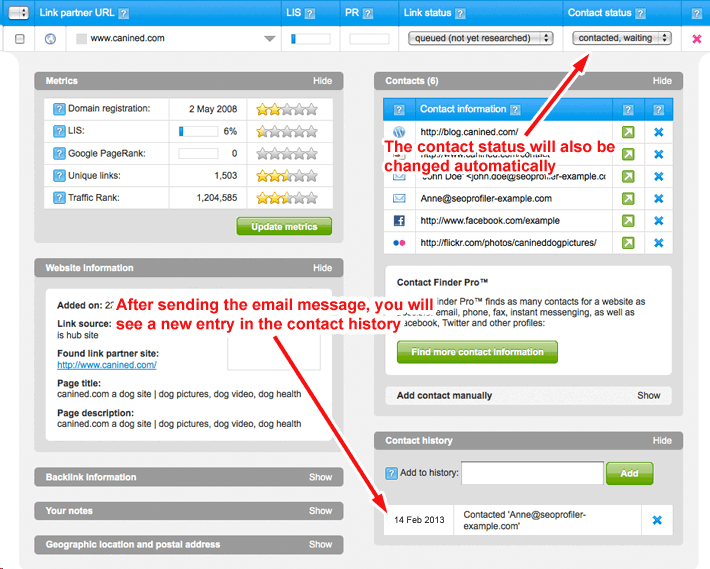The width and height of the screenshot is (710, 569).
Task: Click the www.canined.com URL text
Action: [127, 38]
